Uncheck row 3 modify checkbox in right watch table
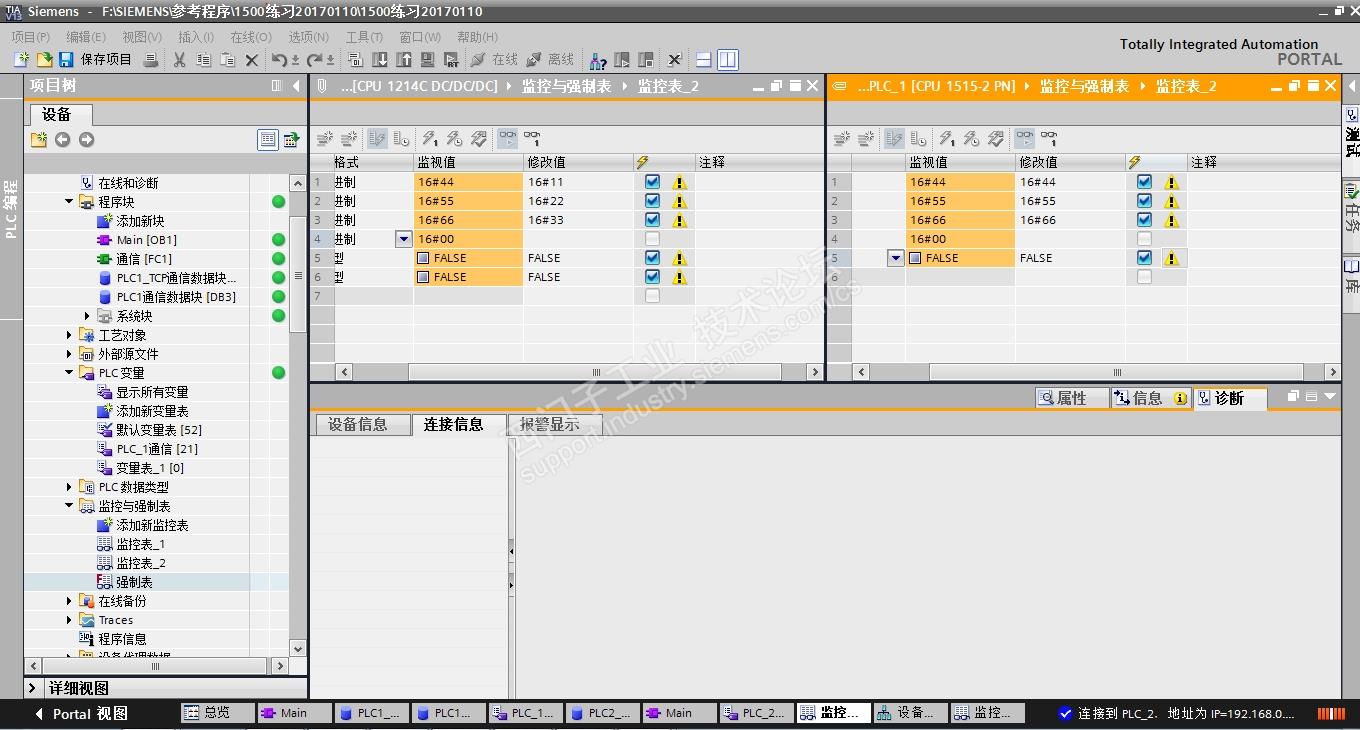1360x730 pixels. 1144,220
